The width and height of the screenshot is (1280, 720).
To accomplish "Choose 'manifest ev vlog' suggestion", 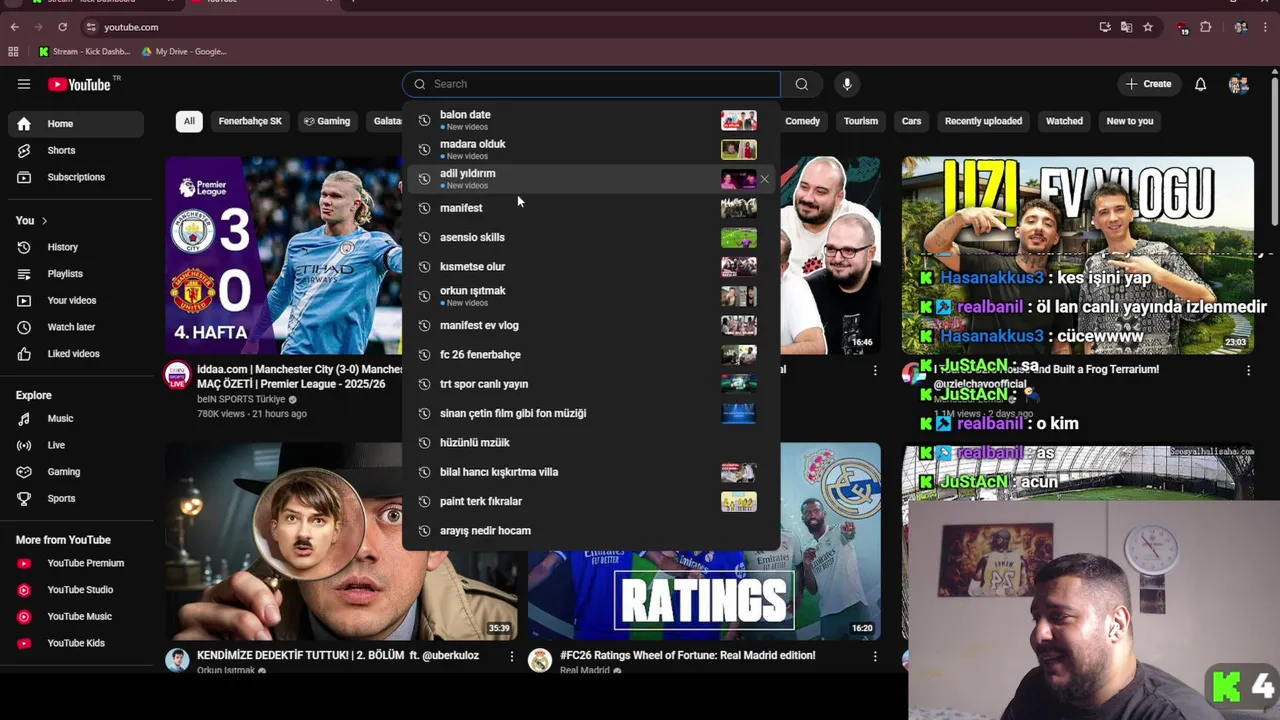I will [x=591, y=325].
